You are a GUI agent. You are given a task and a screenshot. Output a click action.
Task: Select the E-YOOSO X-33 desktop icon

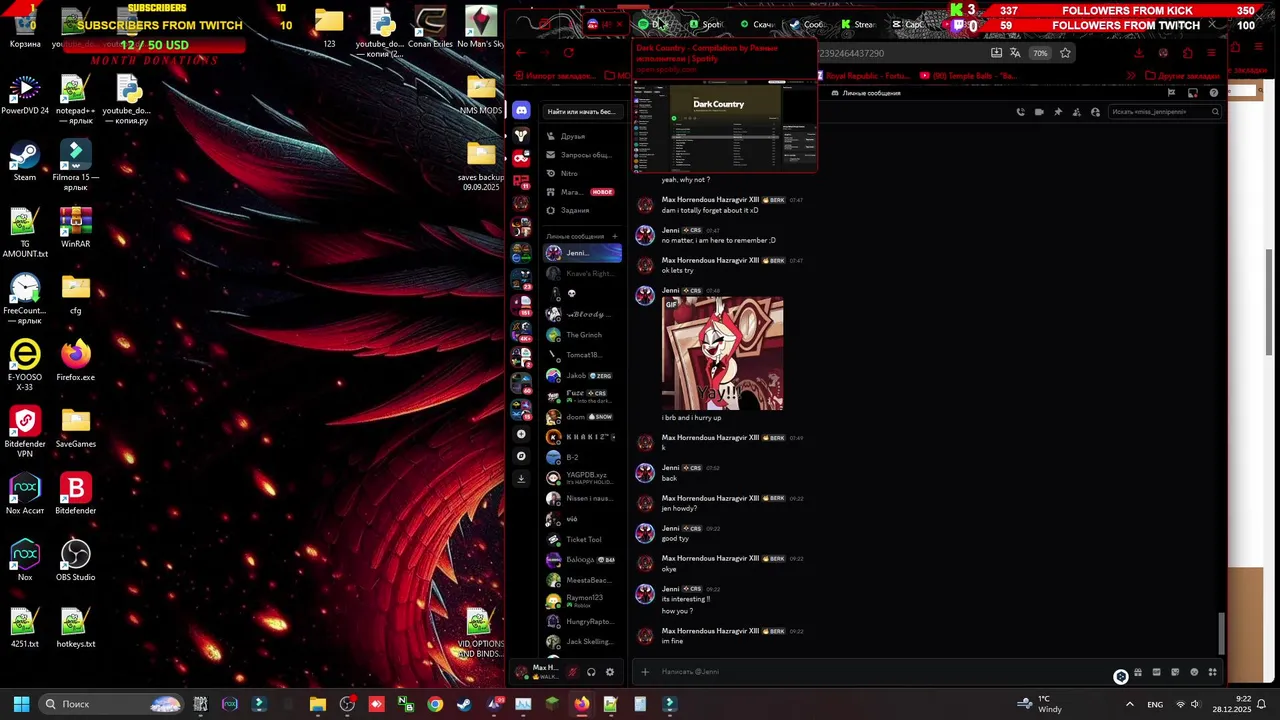pos(24,365)
